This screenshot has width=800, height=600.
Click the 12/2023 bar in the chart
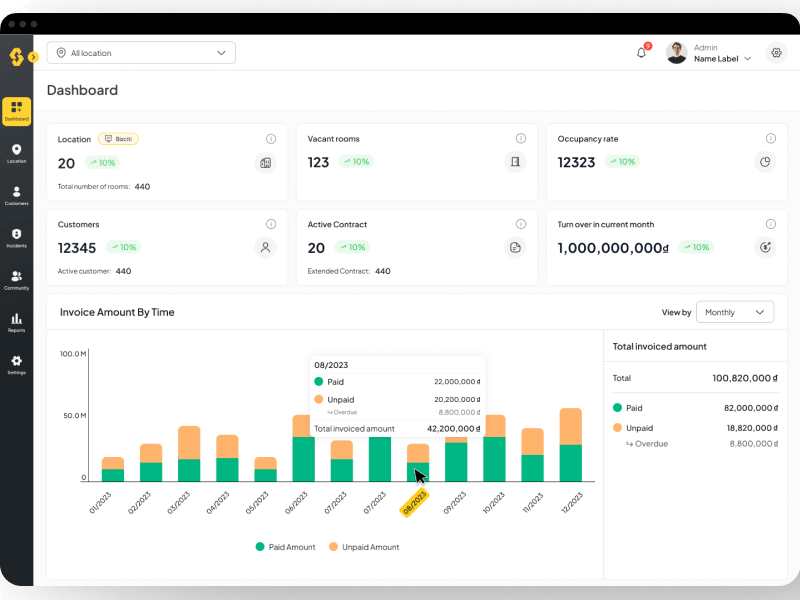[570, 445]
